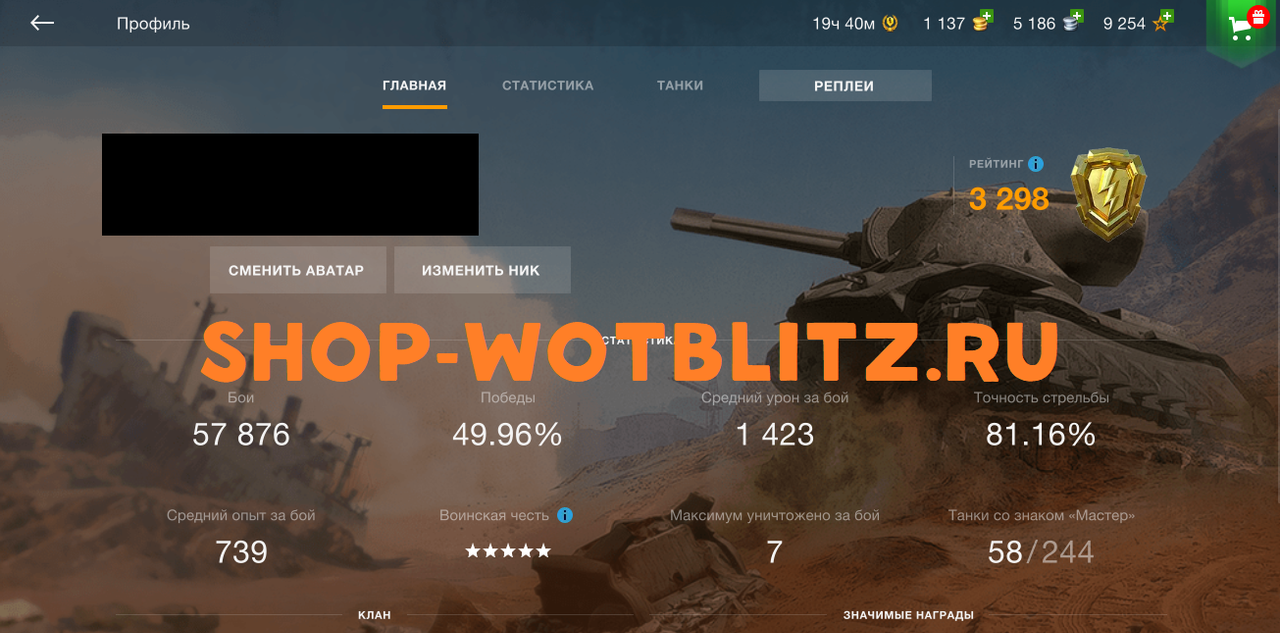Show military honor info icon
The width and height of the screenshot is (1280, 633).
(x=565, y=515)
